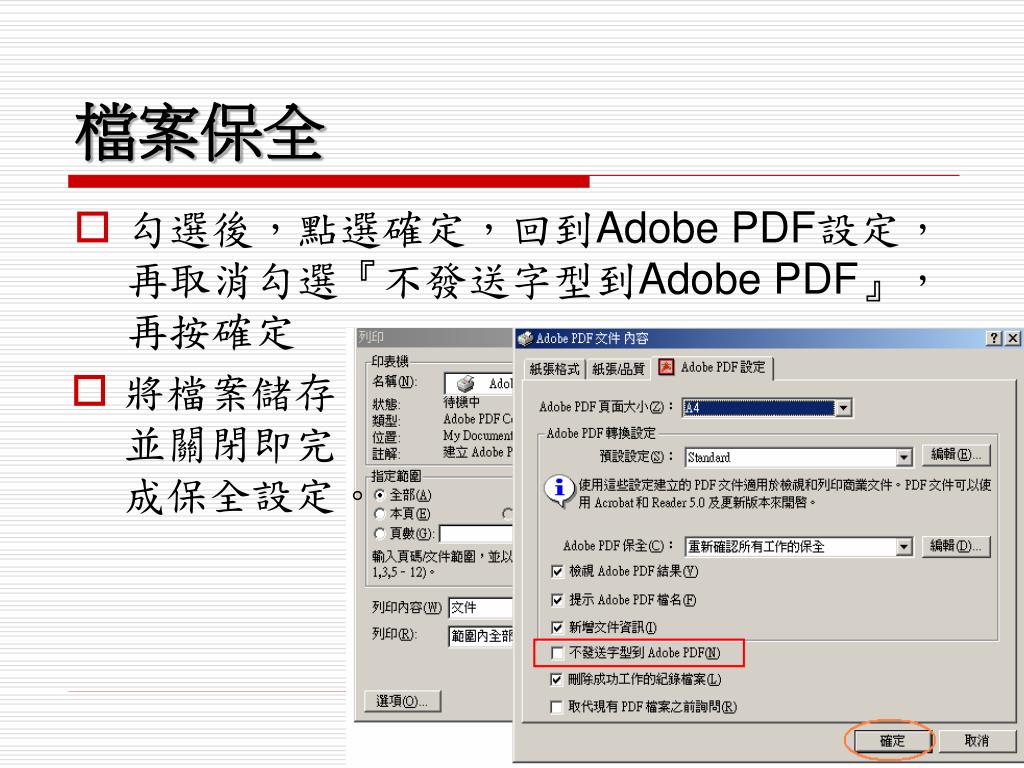Open the Adobe PDF 保全 dropdown
1024x768 pixels.
click(x=904, y=546)
